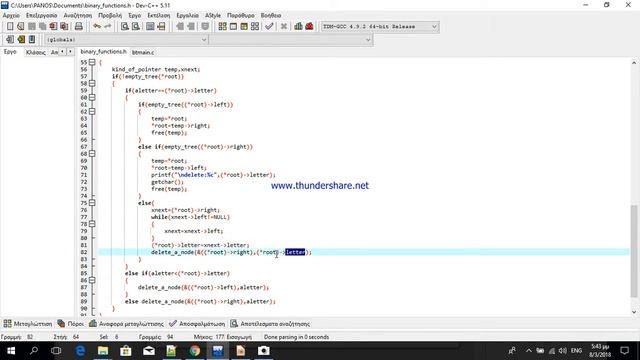The image size is (640, 360).
Task: Open the AStyle menu
Action: 213,16
